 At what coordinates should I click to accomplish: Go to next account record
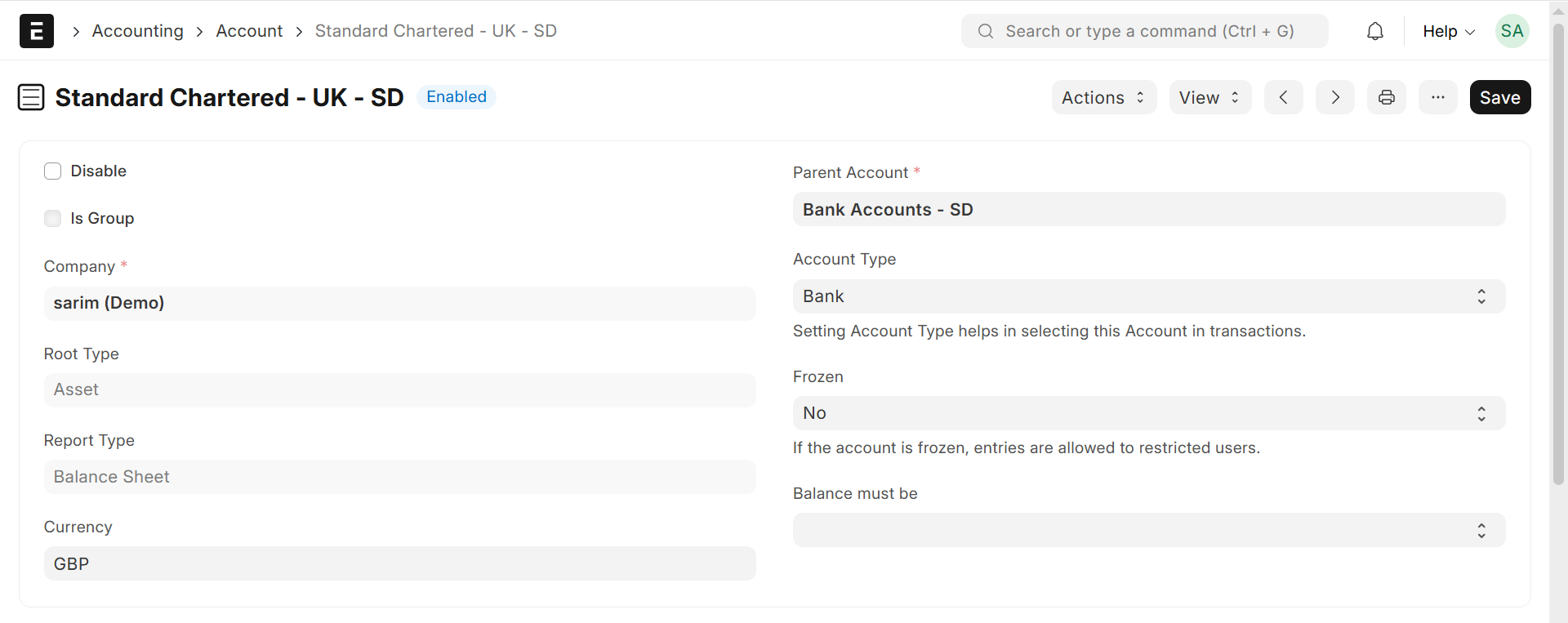1335,97
